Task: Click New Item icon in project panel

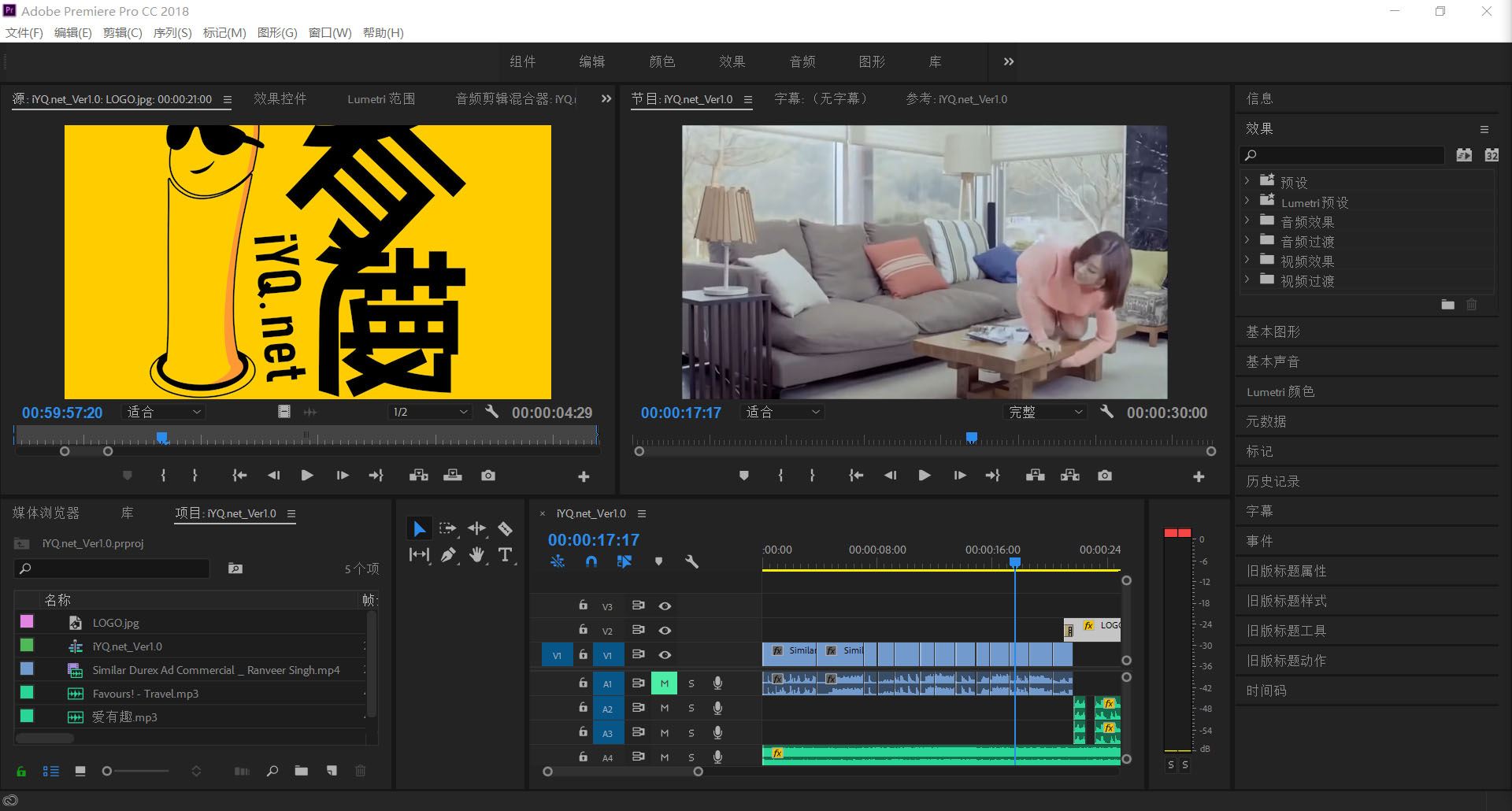Action: tap(332, 771)
